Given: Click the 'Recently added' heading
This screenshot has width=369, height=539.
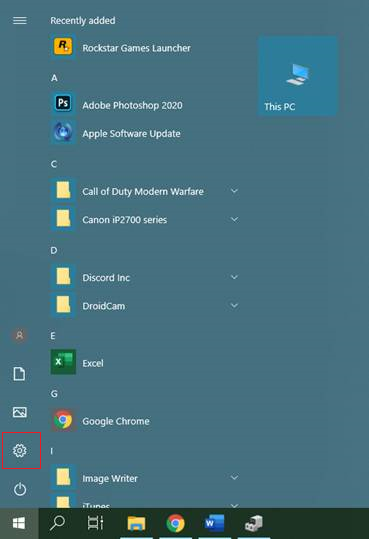Looking at the screenshot, I should tap(83, 21).
